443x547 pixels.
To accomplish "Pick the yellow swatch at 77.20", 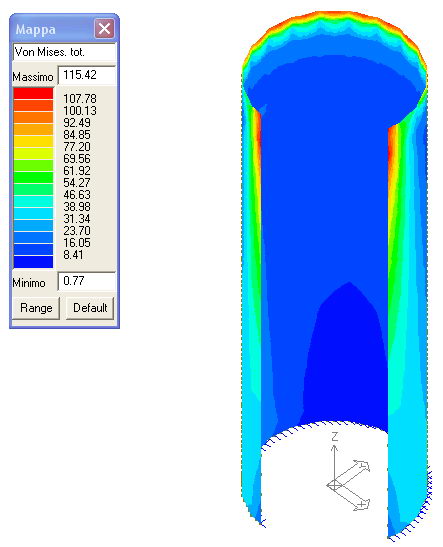I will 33,141.
